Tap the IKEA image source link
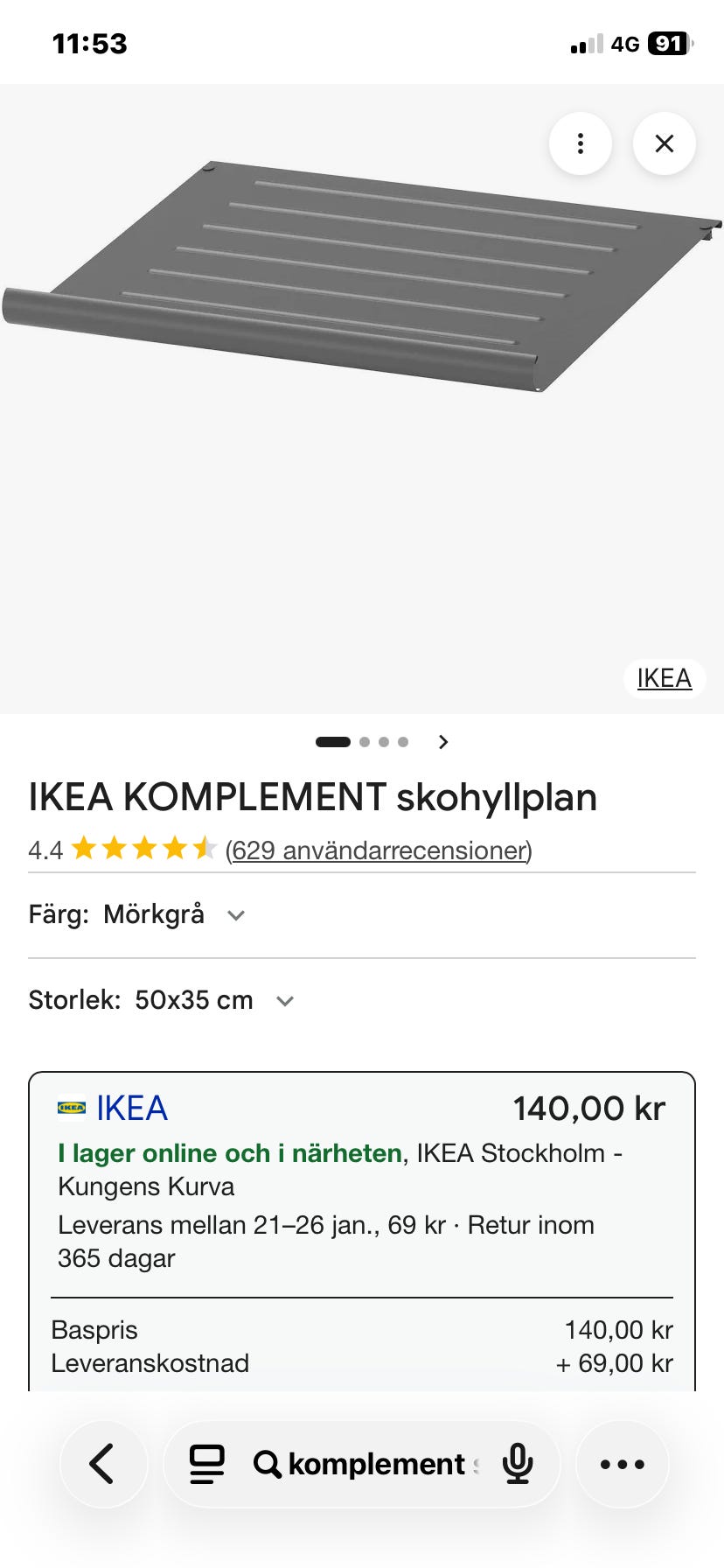Screen dimensions: 724x1568 point(664,678)
